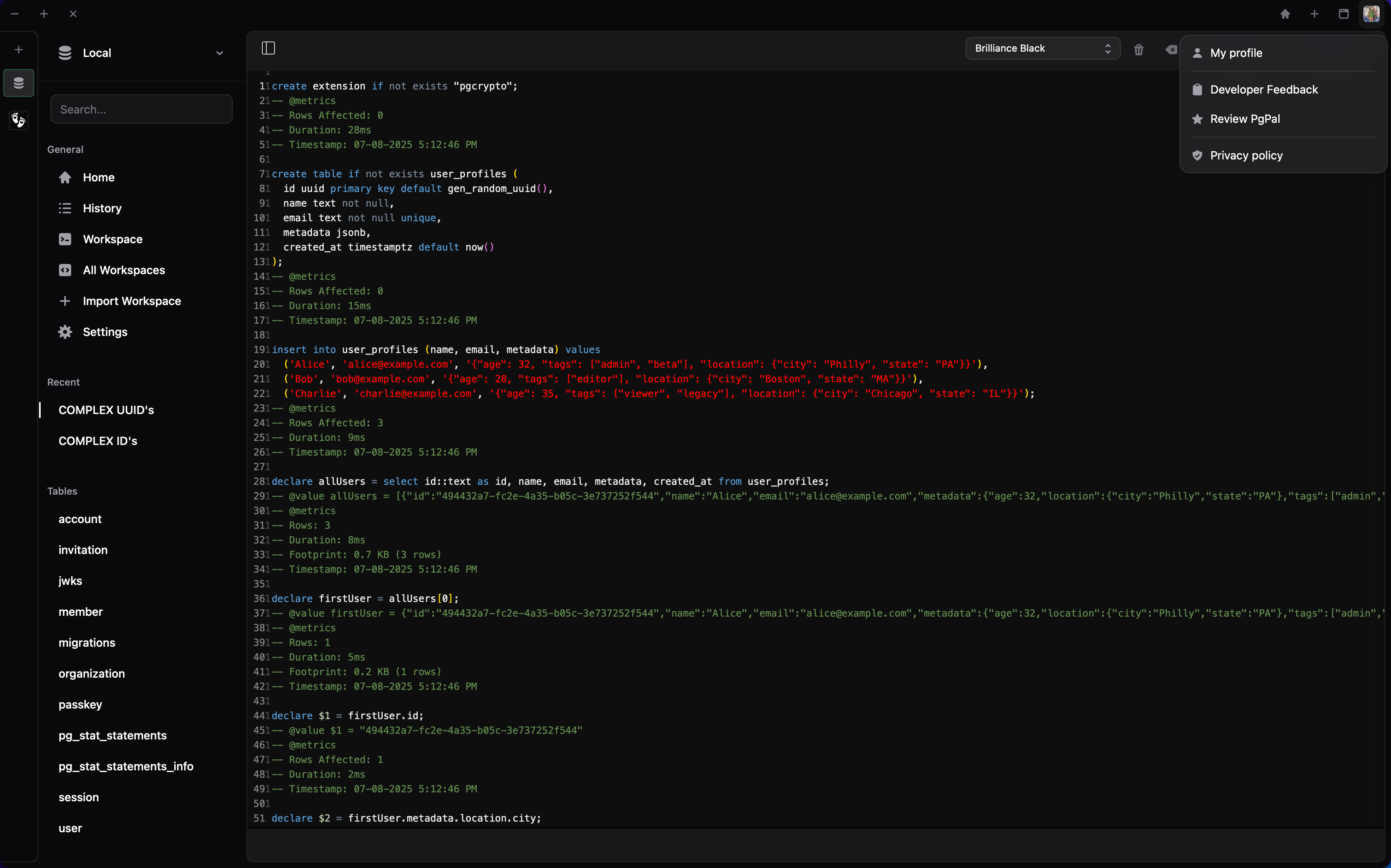Select the session table
1391x868 pixels.
point(141,797)
